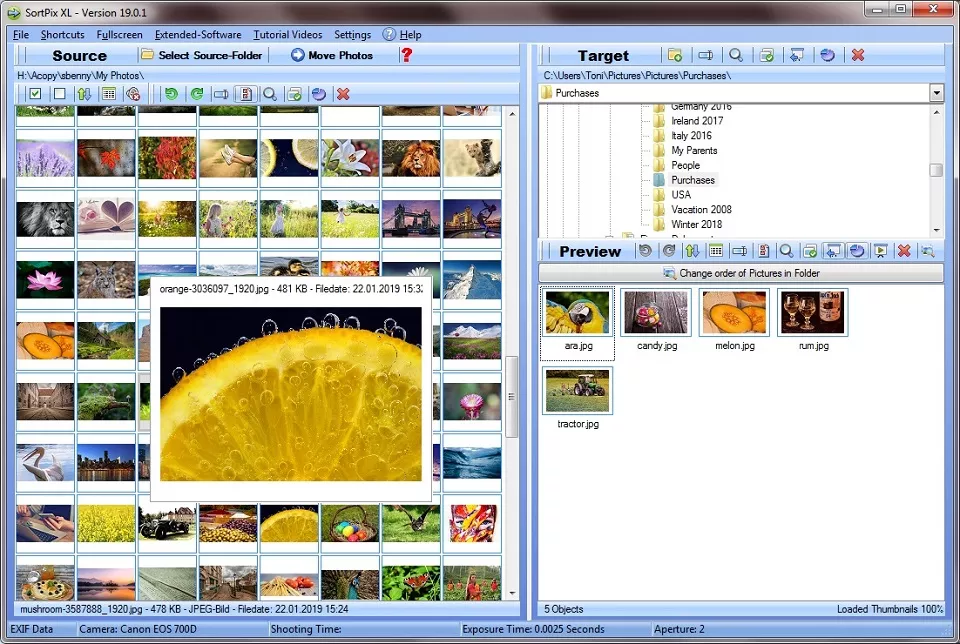Click the red X delete icon in Source toolbar
The width and height of the screenshot is (960, 644).
pyautogui.click(x=343, y=94)
